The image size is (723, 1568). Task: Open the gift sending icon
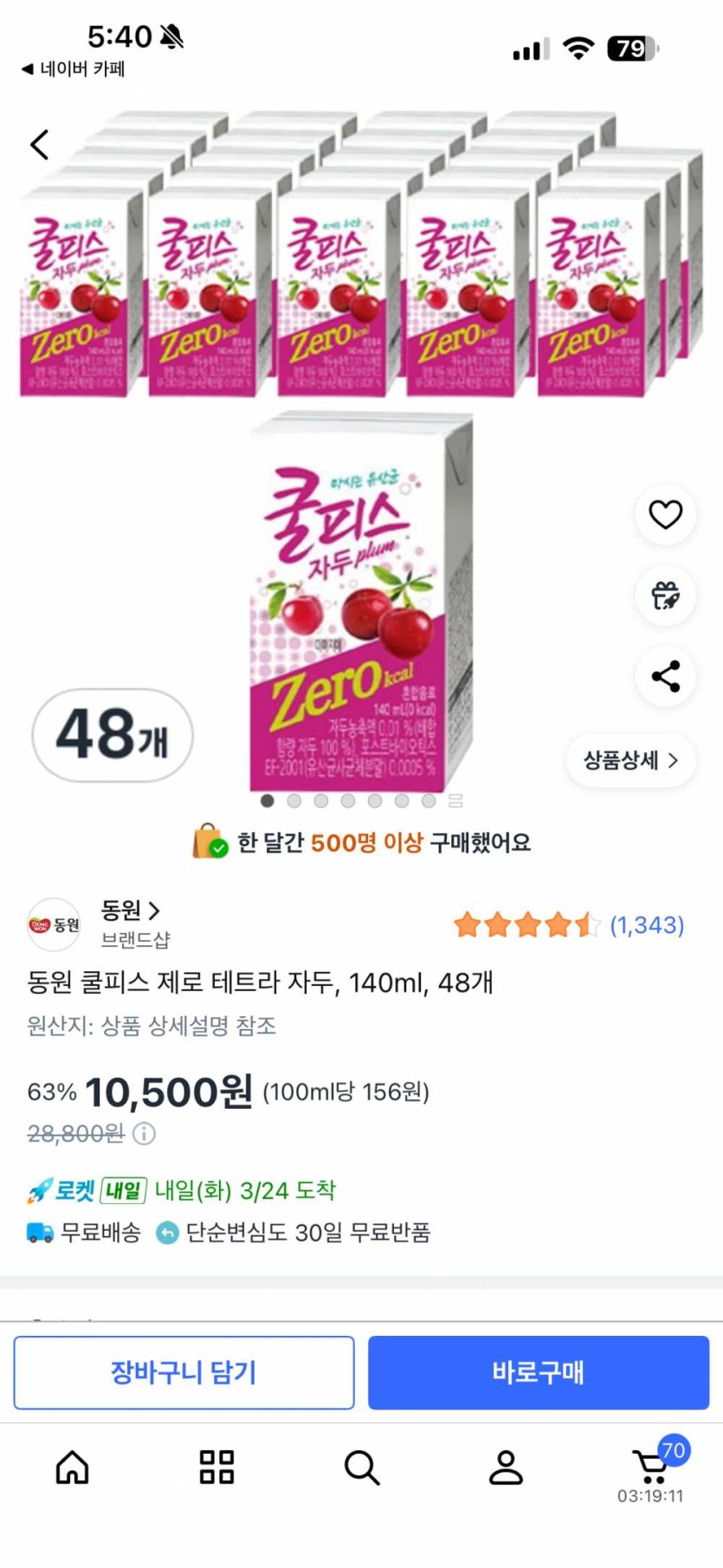point(665,597)
